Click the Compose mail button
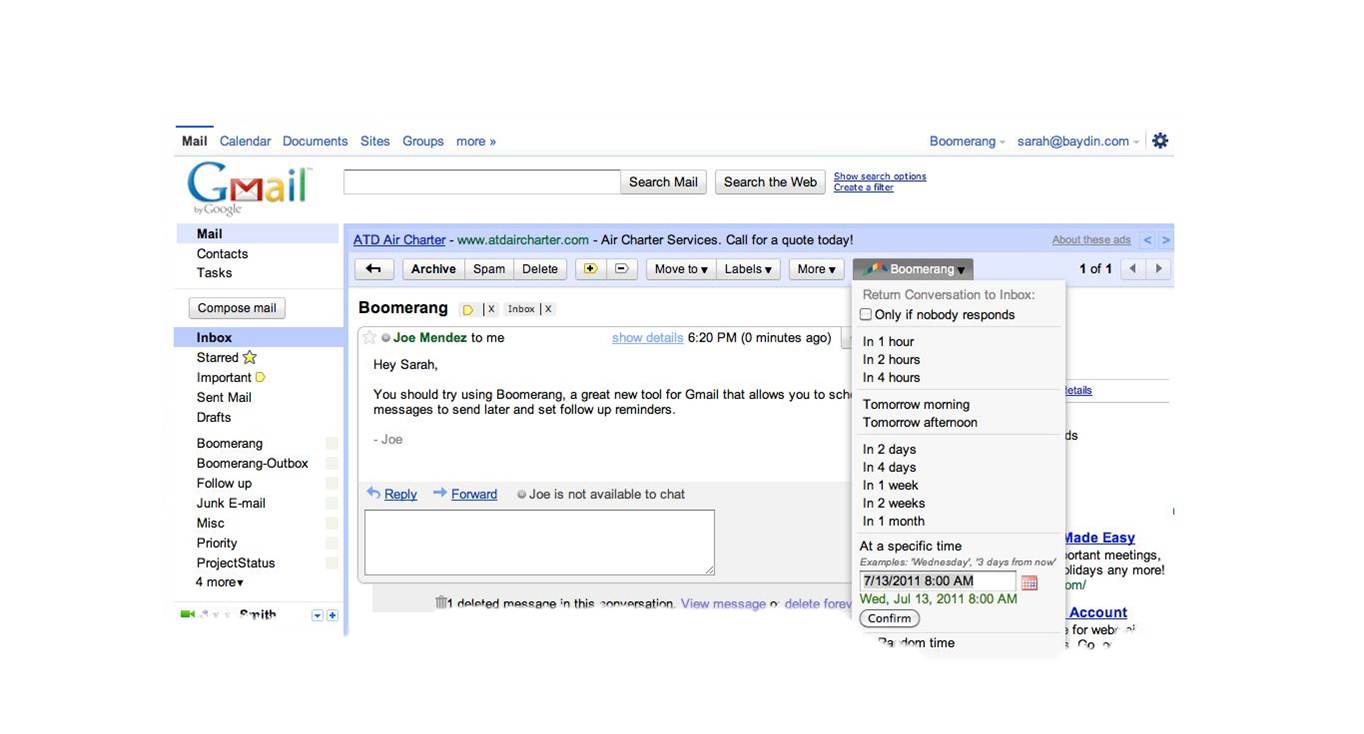 coord(237,308)
